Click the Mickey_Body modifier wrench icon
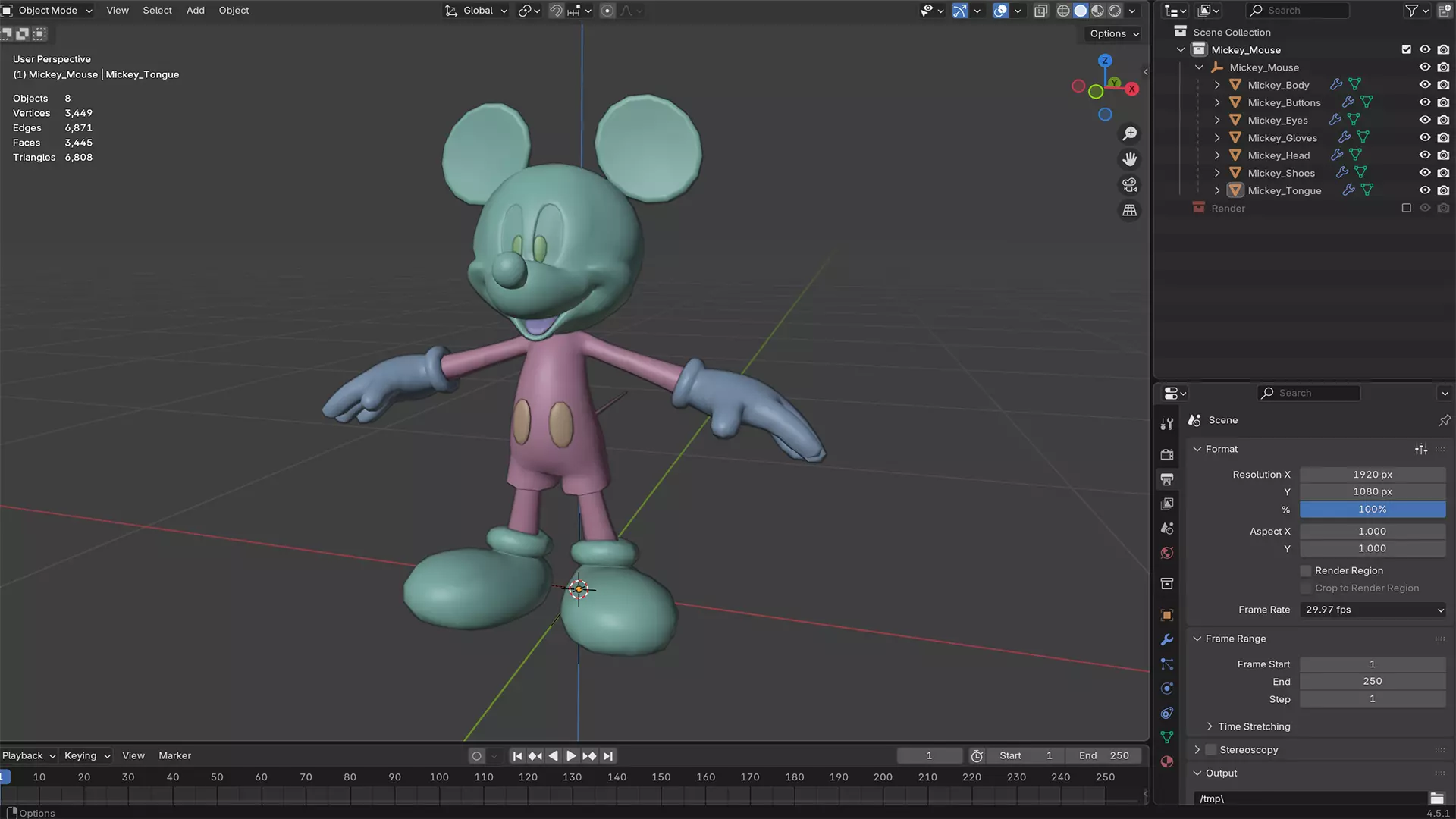Viewport: 1456px width, 819px height. coord(1336,85)
